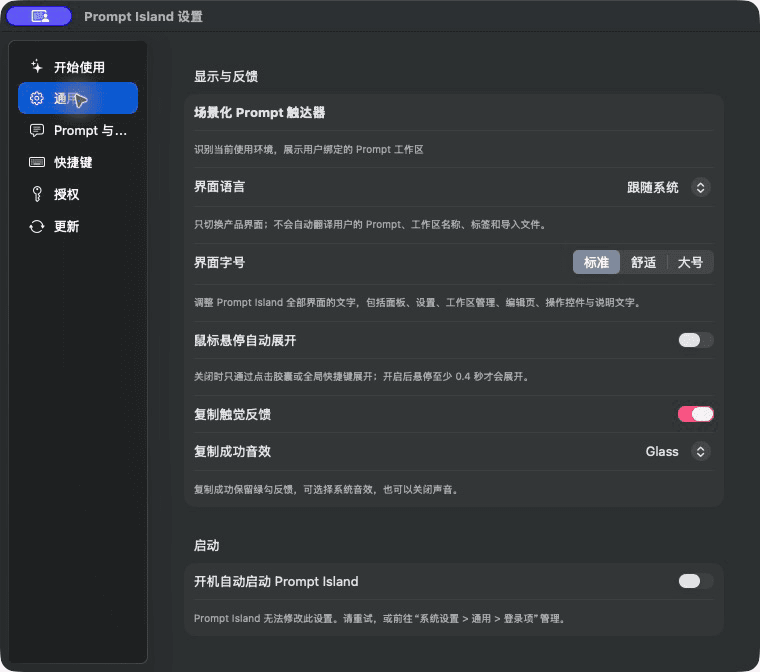This screenshot has width=760, height=672.
Task: Click the 显示与反馈 section title
Action: 226,76
